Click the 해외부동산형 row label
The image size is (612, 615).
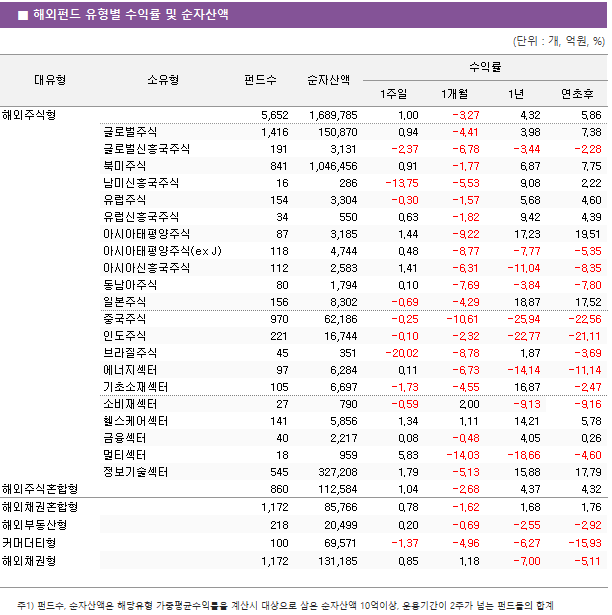35,525
